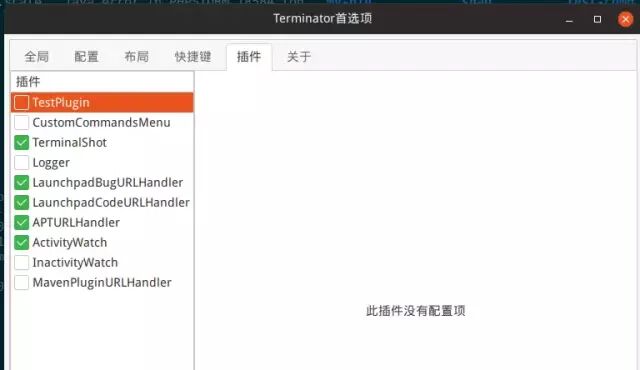Screen dimensions: 640x370
Task: Minimize the Terminator首选项 window
Action: tap(569, 19)
